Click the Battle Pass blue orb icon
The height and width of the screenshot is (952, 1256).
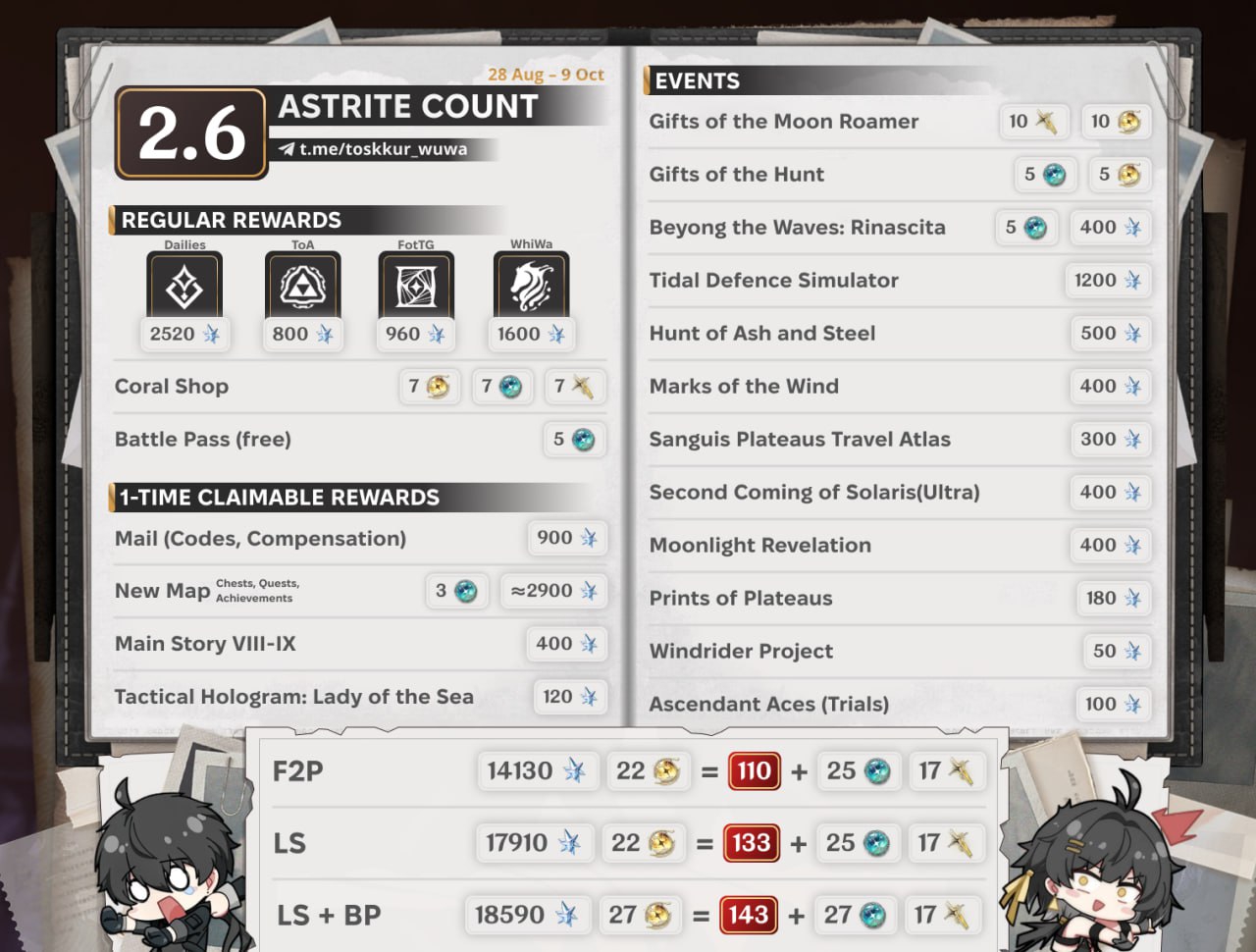pyautogui.click(x=583, y=440)
